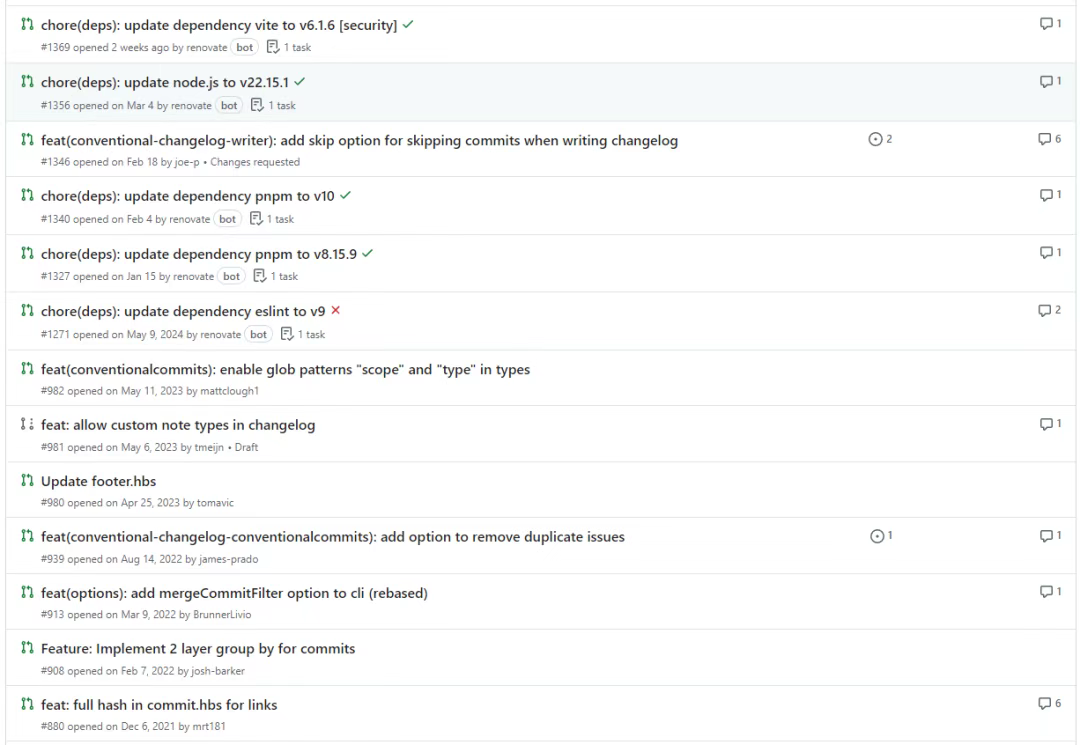Click the green check status for node.js v22.15.1
The width and height of the screenshot is (1080, 745).
pyautogui.click(x=300, y=81)
